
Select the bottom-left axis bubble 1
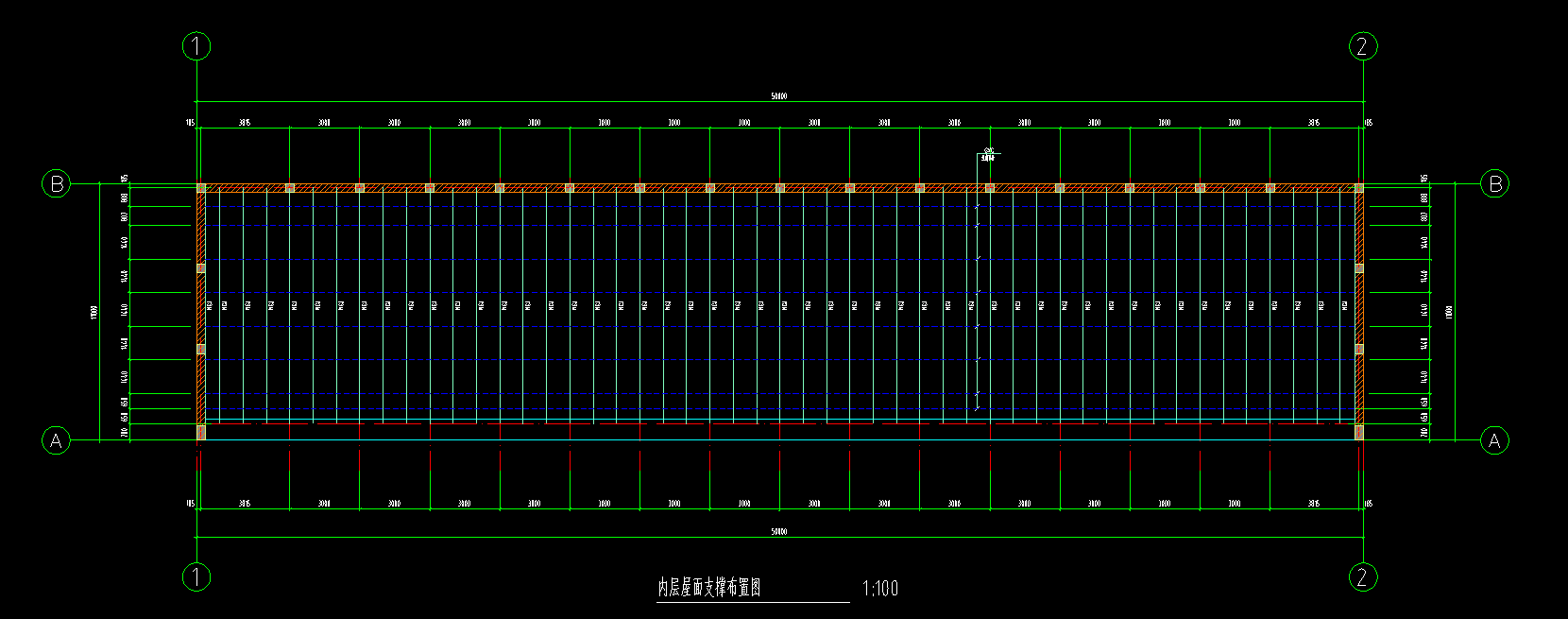point(196,576)
